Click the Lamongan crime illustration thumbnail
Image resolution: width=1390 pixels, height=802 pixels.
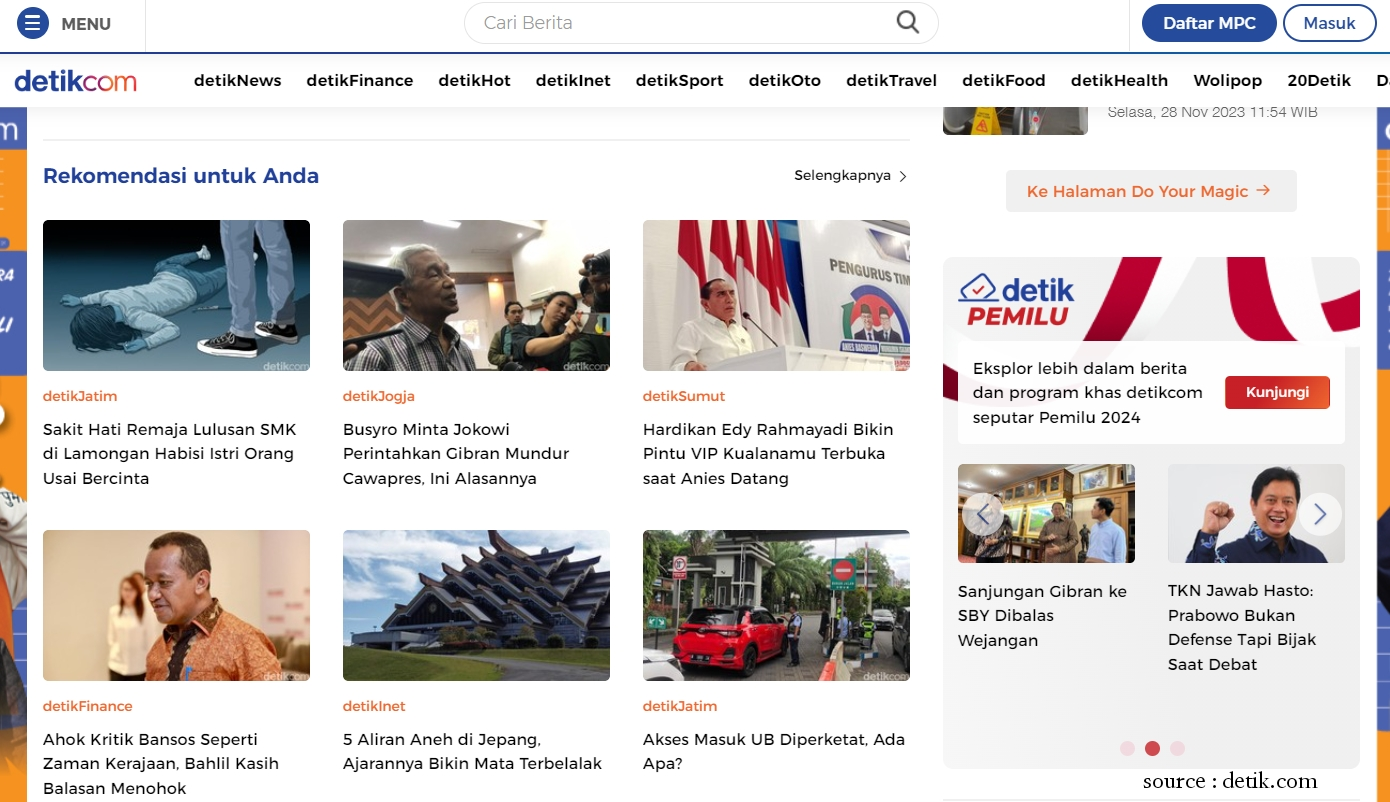click(176, 295)
